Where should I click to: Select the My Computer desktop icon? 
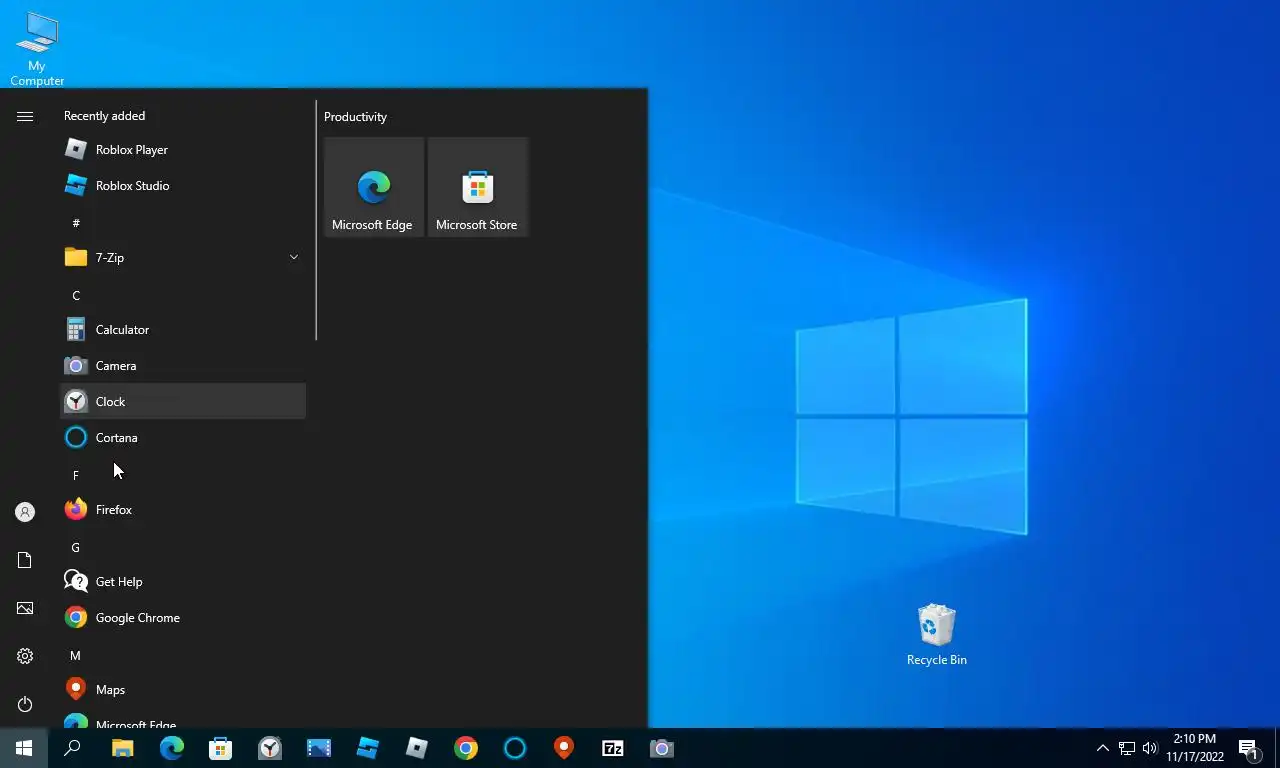(37, 49)
